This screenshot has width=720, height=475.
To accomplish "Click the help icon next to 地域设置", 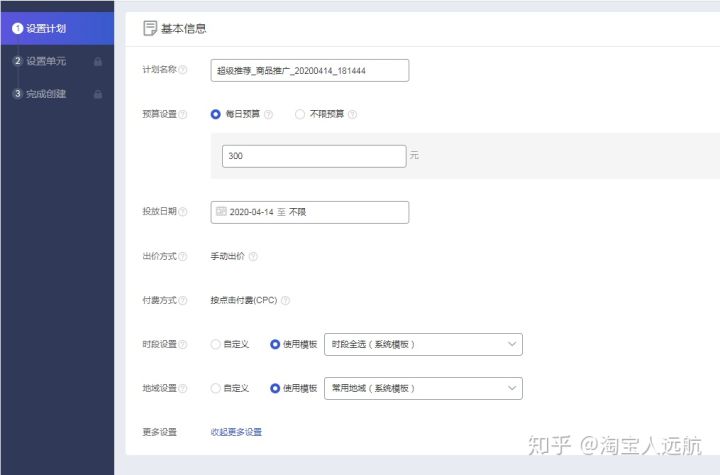I will pyautogui.click(x=183, y=389).
